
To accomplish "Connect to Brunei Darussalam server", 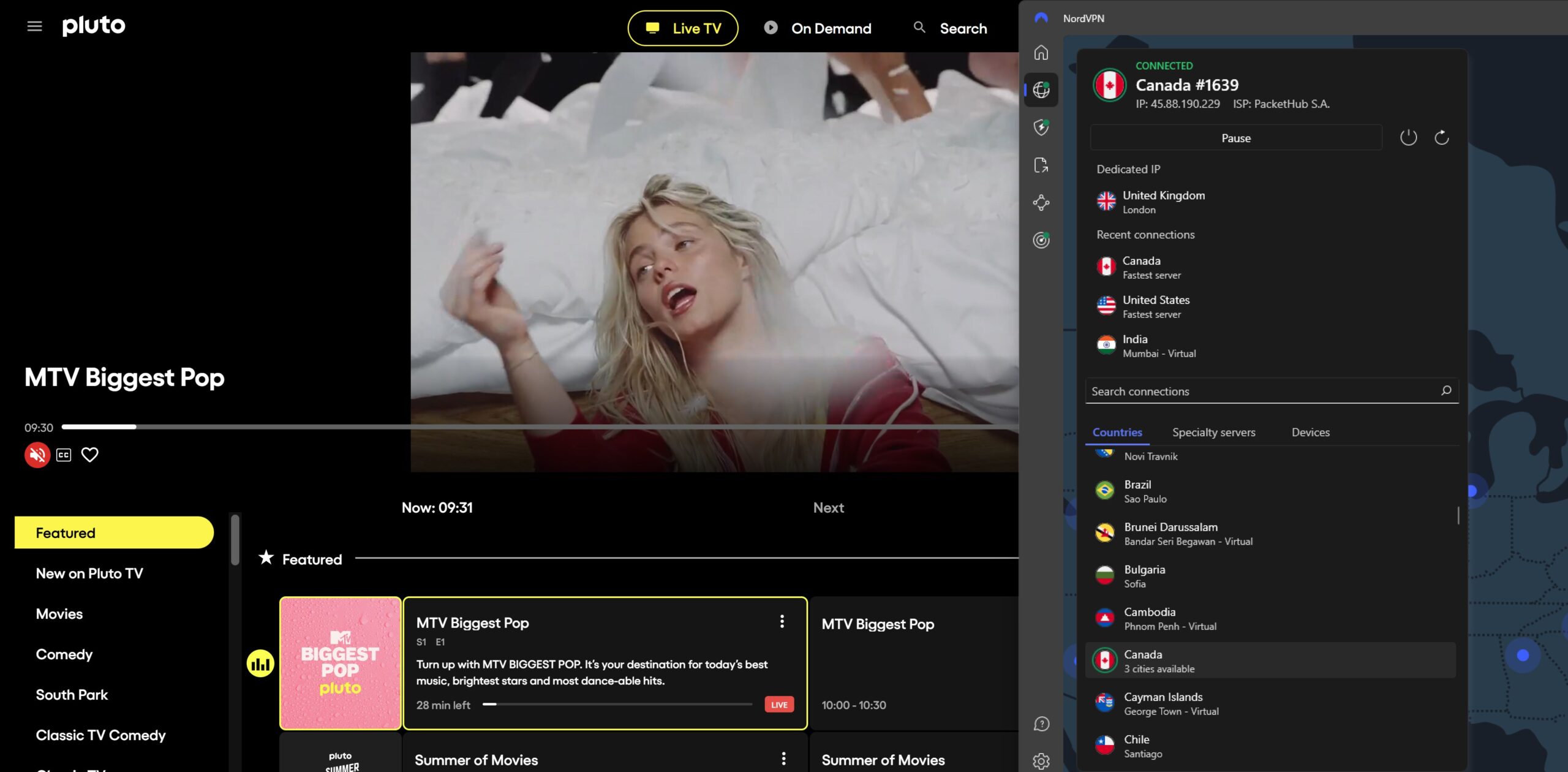I will [x=1270, y=534].
